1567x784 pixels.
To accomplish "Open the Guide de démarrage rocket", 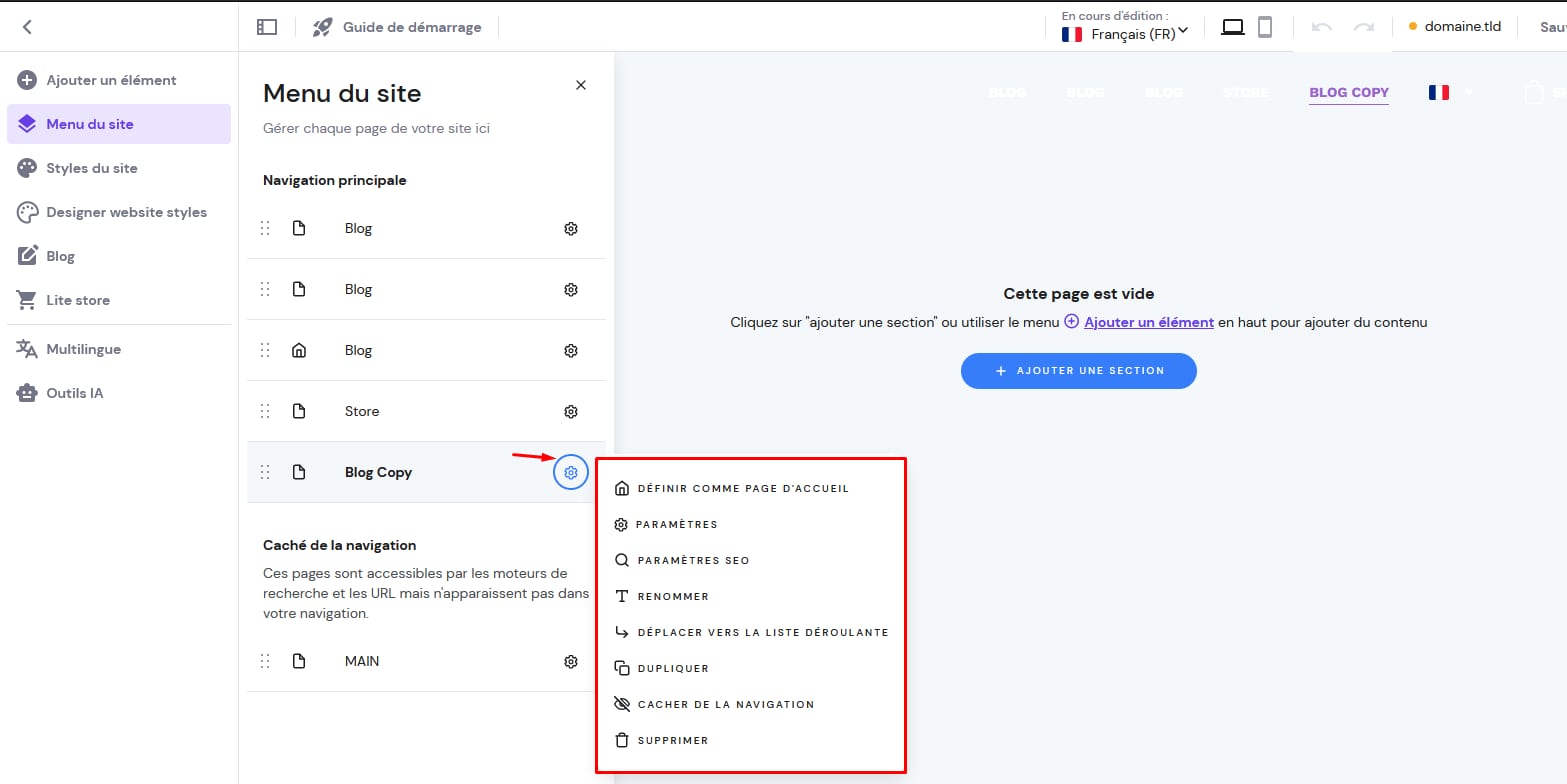I will (x=322, y=27).
